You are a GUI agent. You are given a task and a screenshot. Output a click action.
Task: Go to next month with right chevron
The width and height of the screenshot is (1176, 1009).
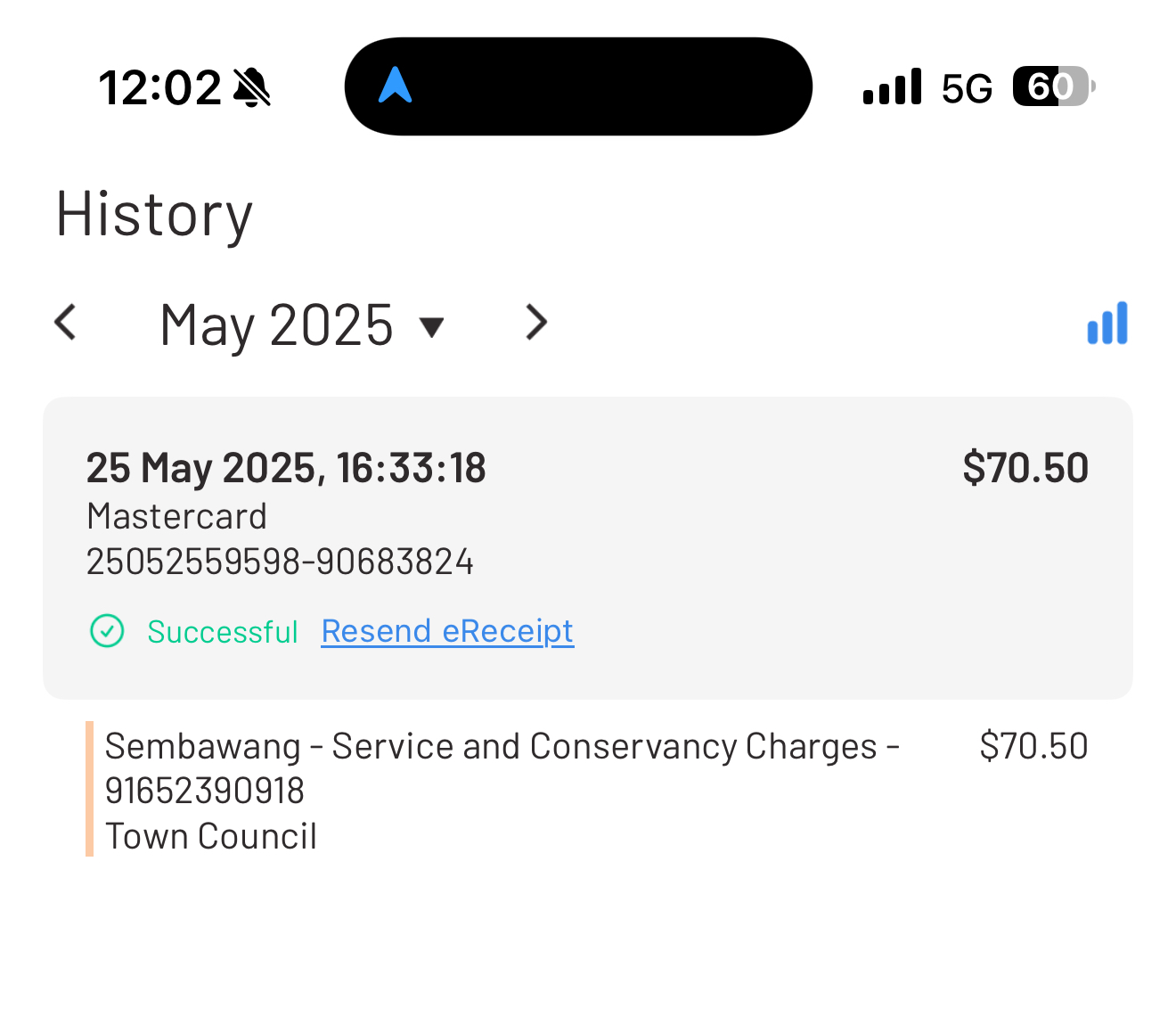(x=535, y=323)
